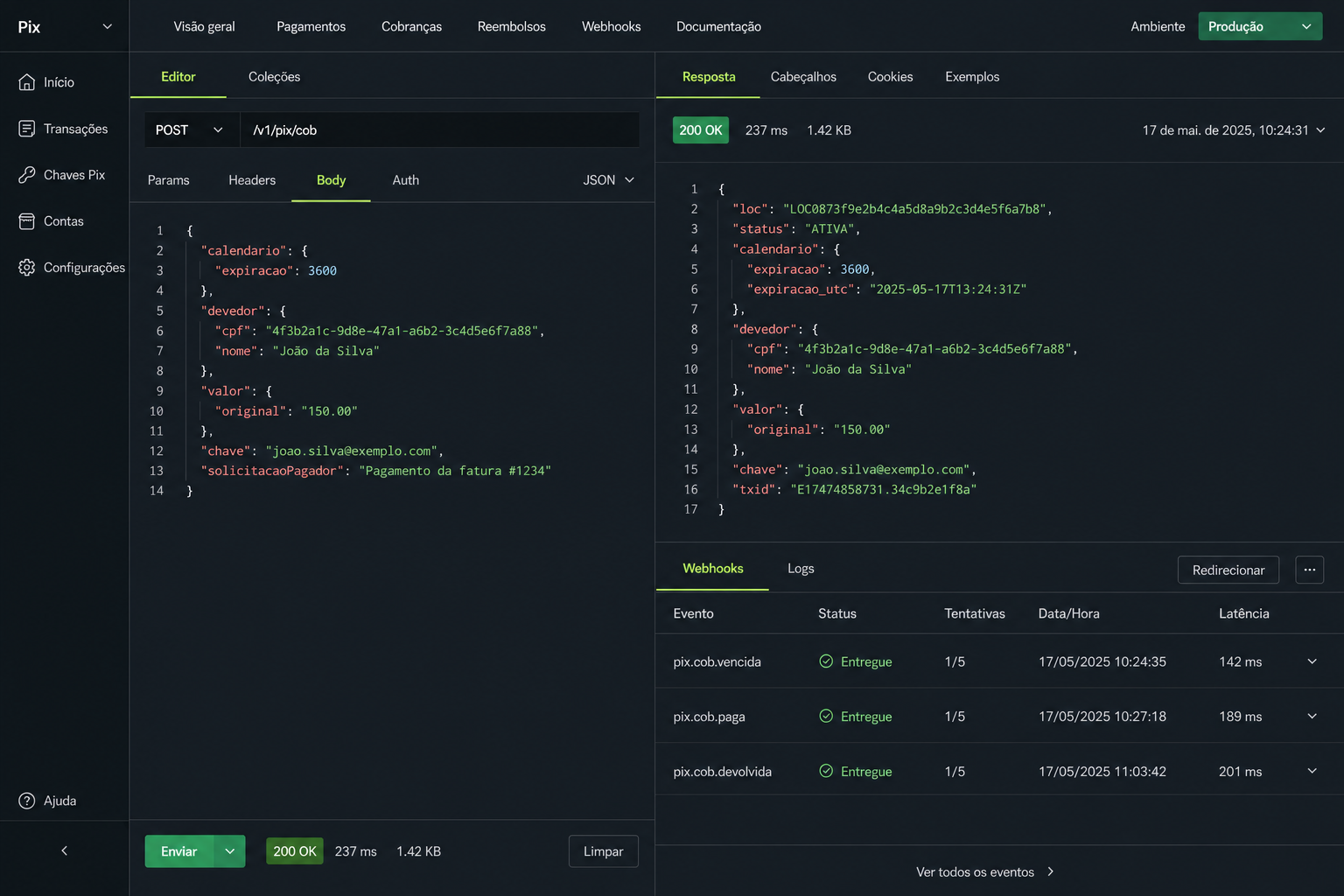Open Documentação in the top navigation
Image resolution: width=1344 pixels, height=896 pixels.
718,26
